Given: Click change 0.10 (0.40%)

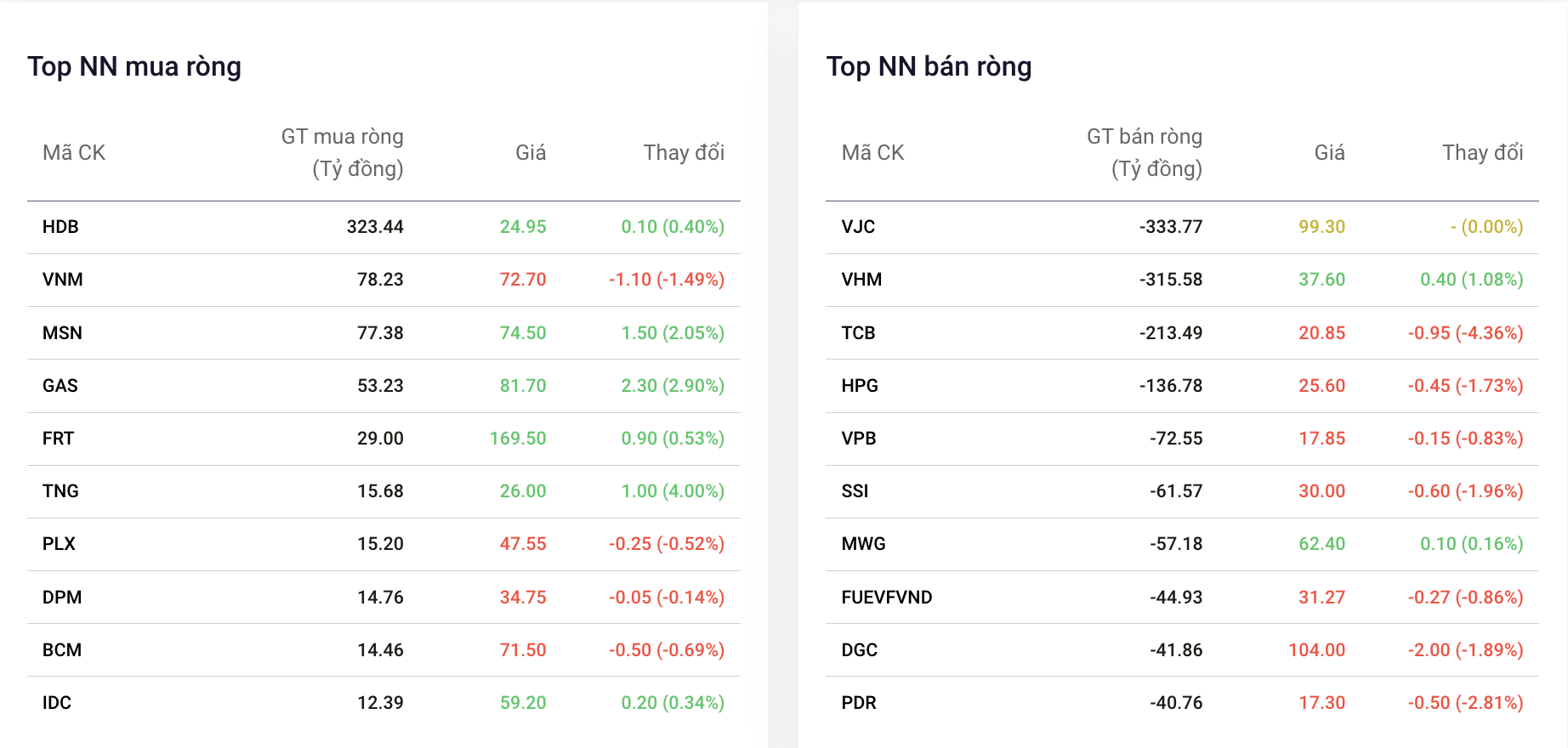Looking at the screenshot, I should tap(673, 227).
